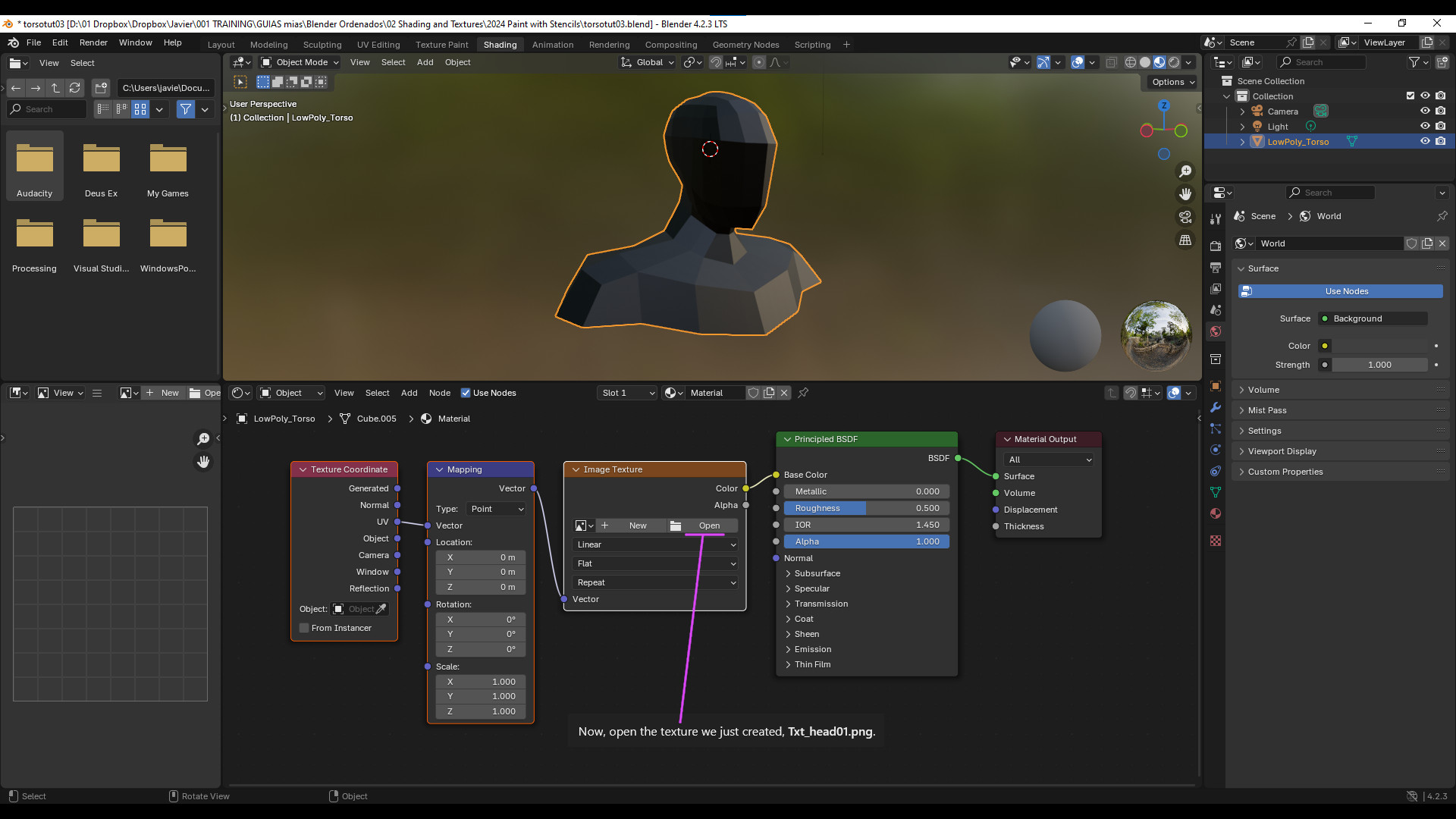1456x819 pixels.
Task: Click the World Use Nodes button
Action: point(1340,291)
